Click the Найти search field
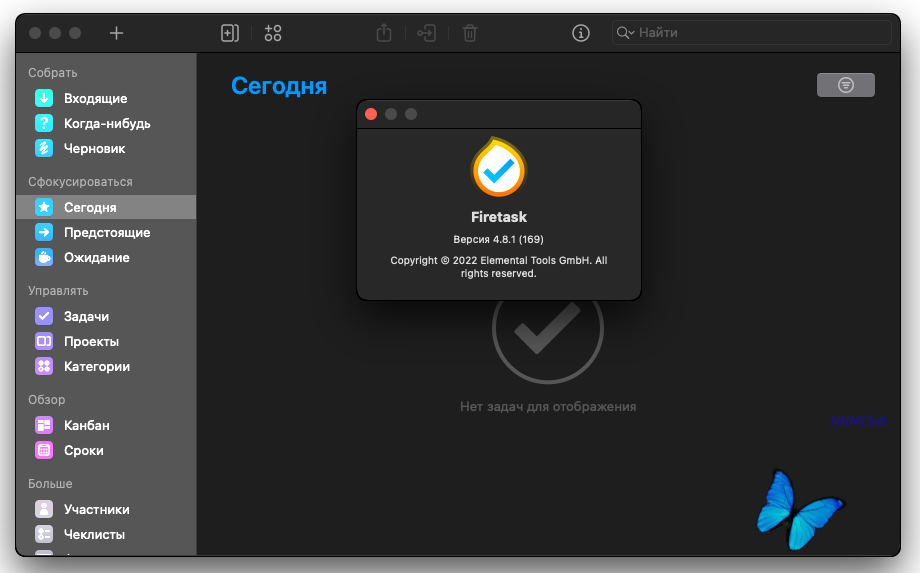Screen dimensions: 920x573 752,33
